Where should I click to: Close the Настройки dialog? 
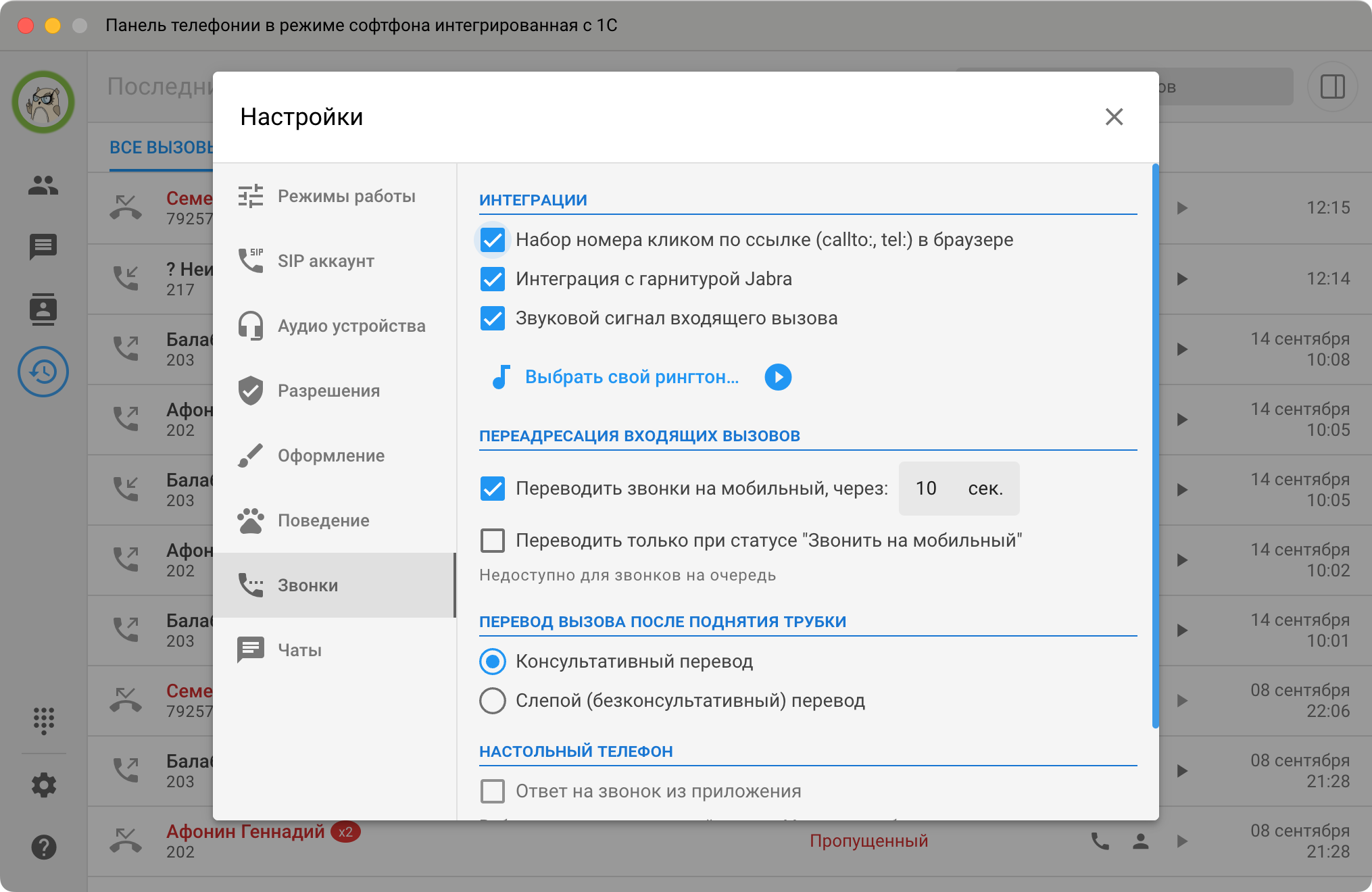1114,117
